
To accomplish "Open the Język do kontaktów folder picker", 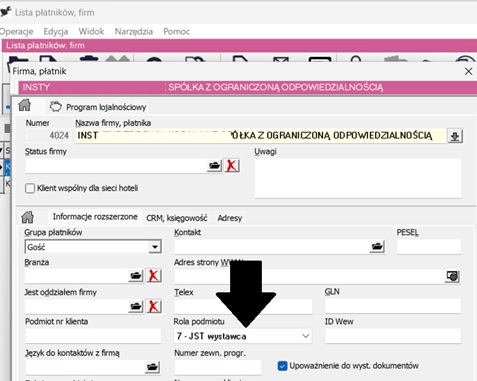I will click(153, 367).
